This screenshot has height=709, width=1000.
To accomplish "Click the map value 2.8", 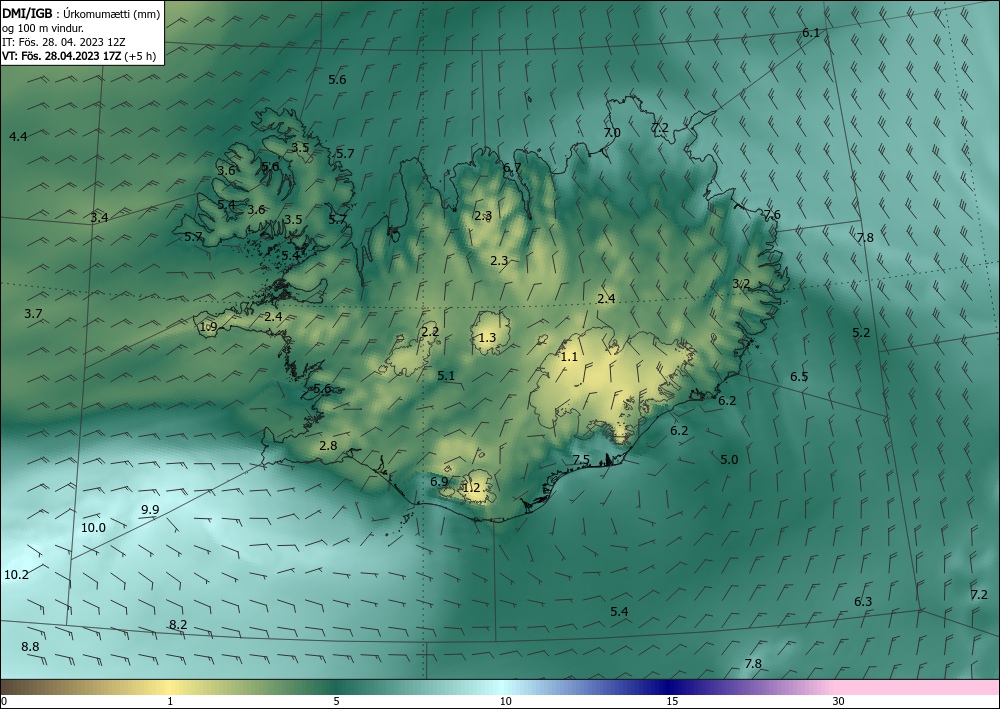I will click(328, 446).
